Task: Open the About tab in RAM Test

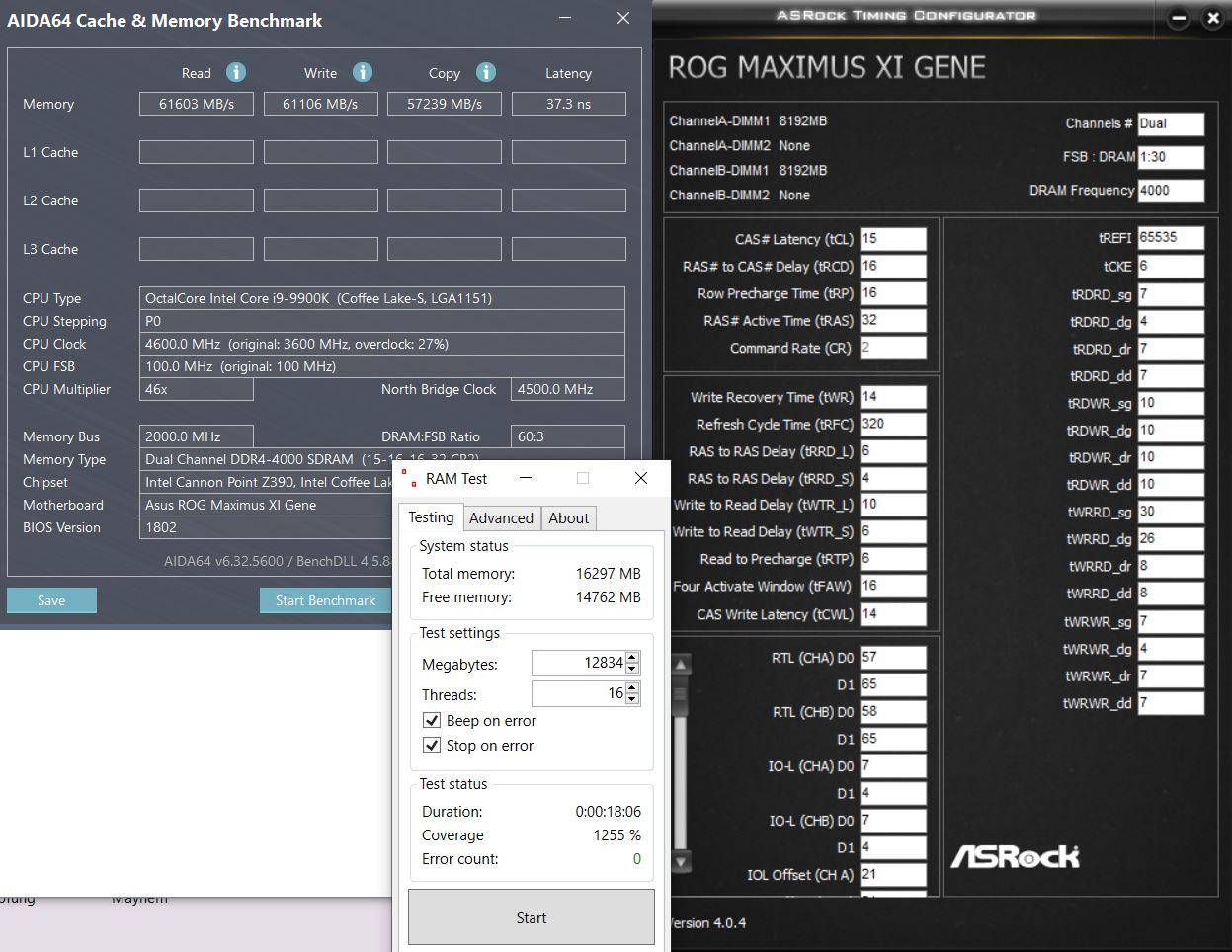Action: point(569,518)
